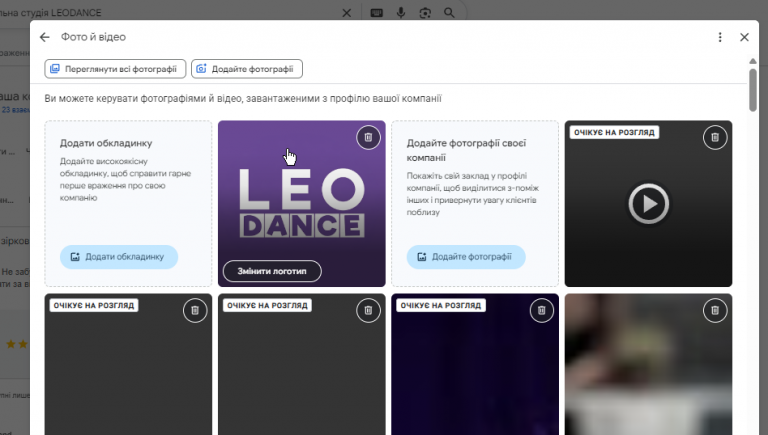Viewport: 768px width, 435px height.
Task: Play the pending review video
Action: click(x=648, y=204)
